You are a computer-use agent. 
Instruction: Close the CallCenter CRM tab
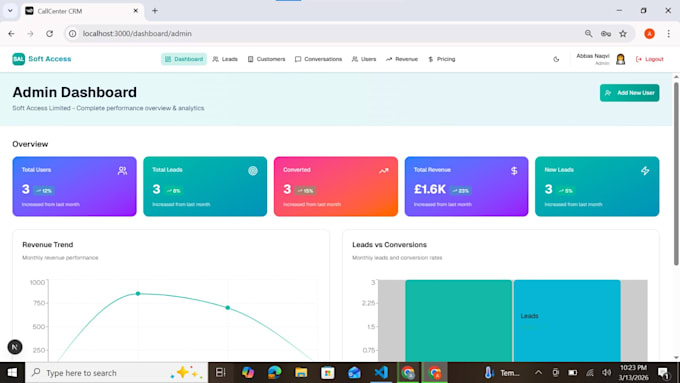click(135, 11)
